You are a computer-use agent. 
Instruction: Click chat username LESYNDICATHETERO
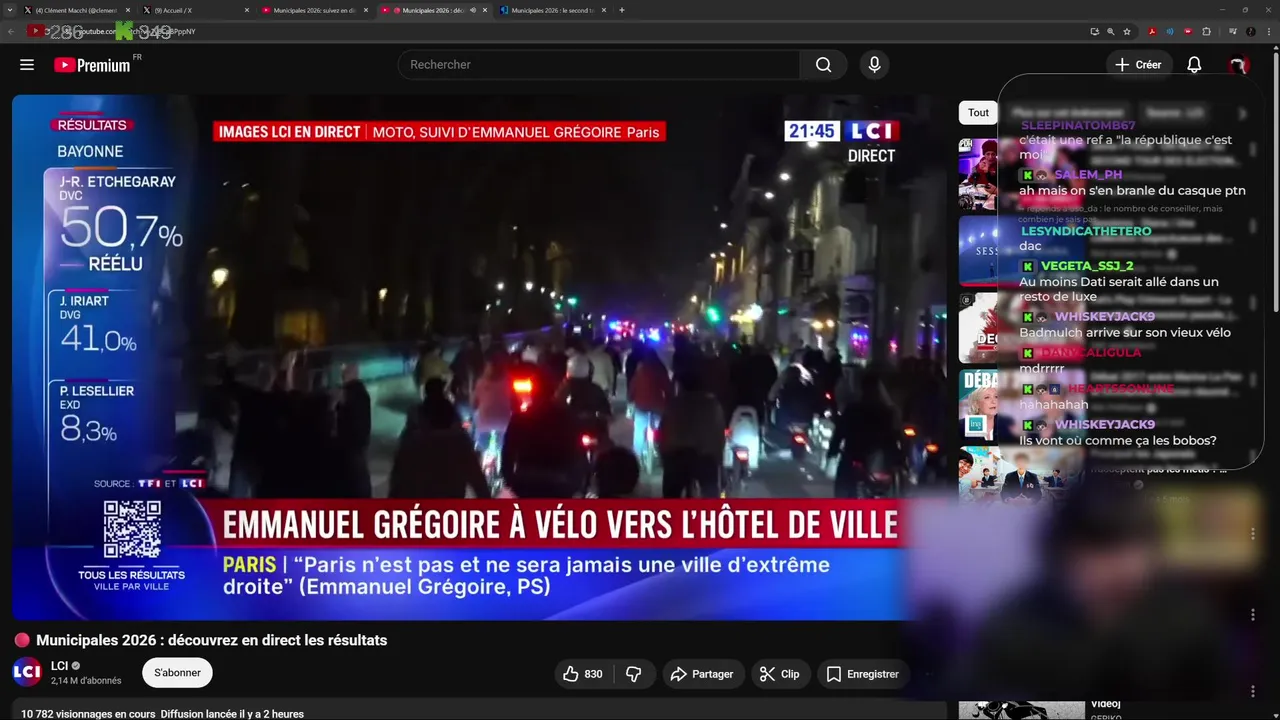[x=1086, y=231]
